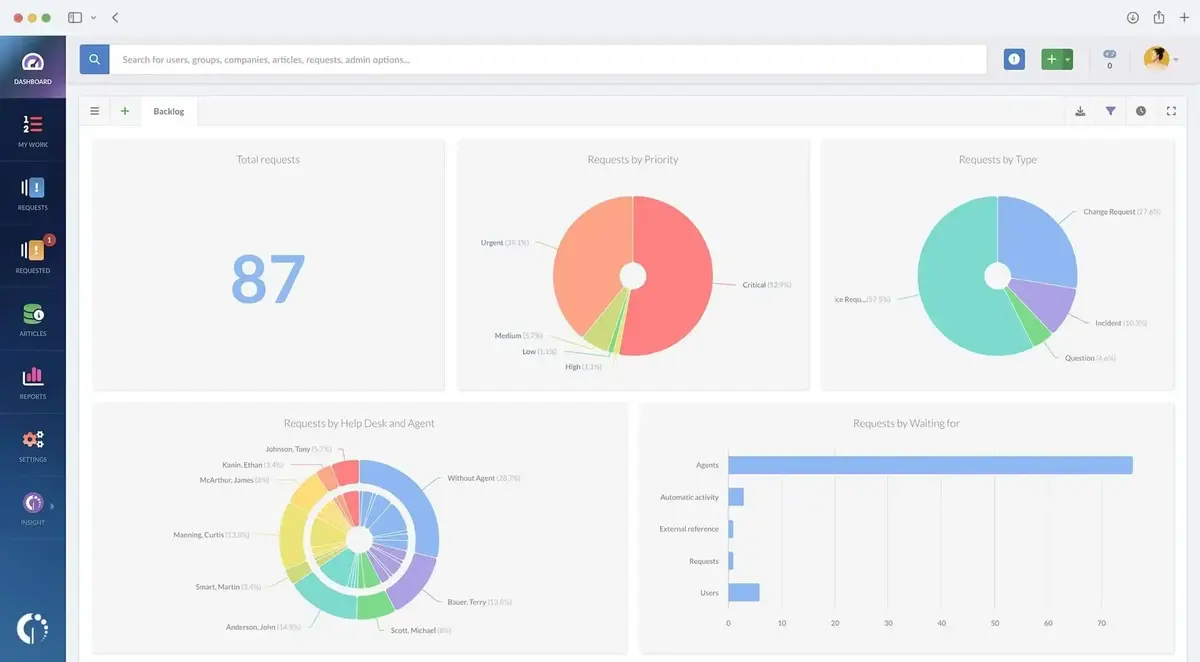Click the Requests by Type title
The image size is (1200, 662).
pos(997,160)
